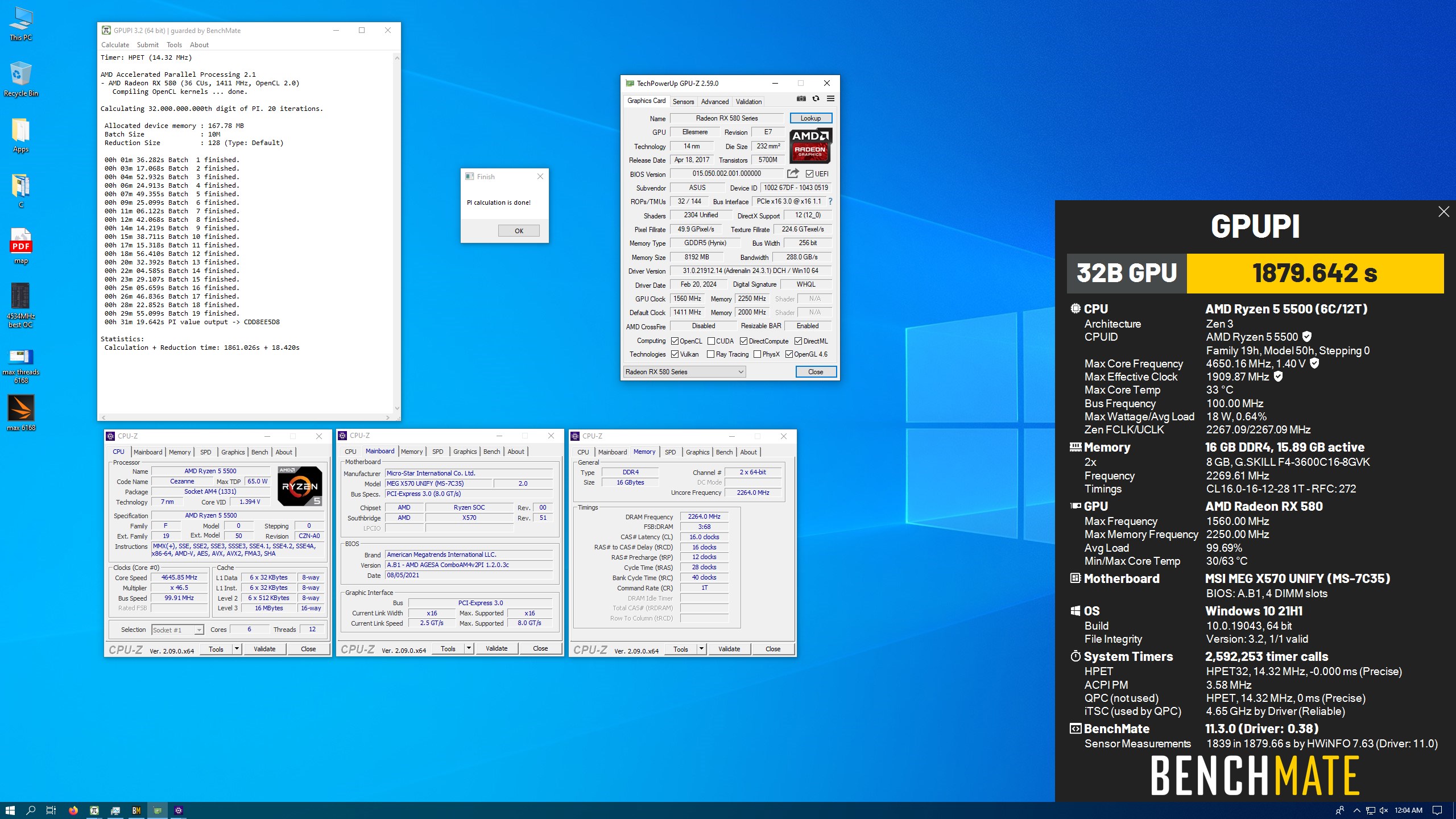
Task: Open the 4534MHz best OC desktop file
Action: coord(21,305)
